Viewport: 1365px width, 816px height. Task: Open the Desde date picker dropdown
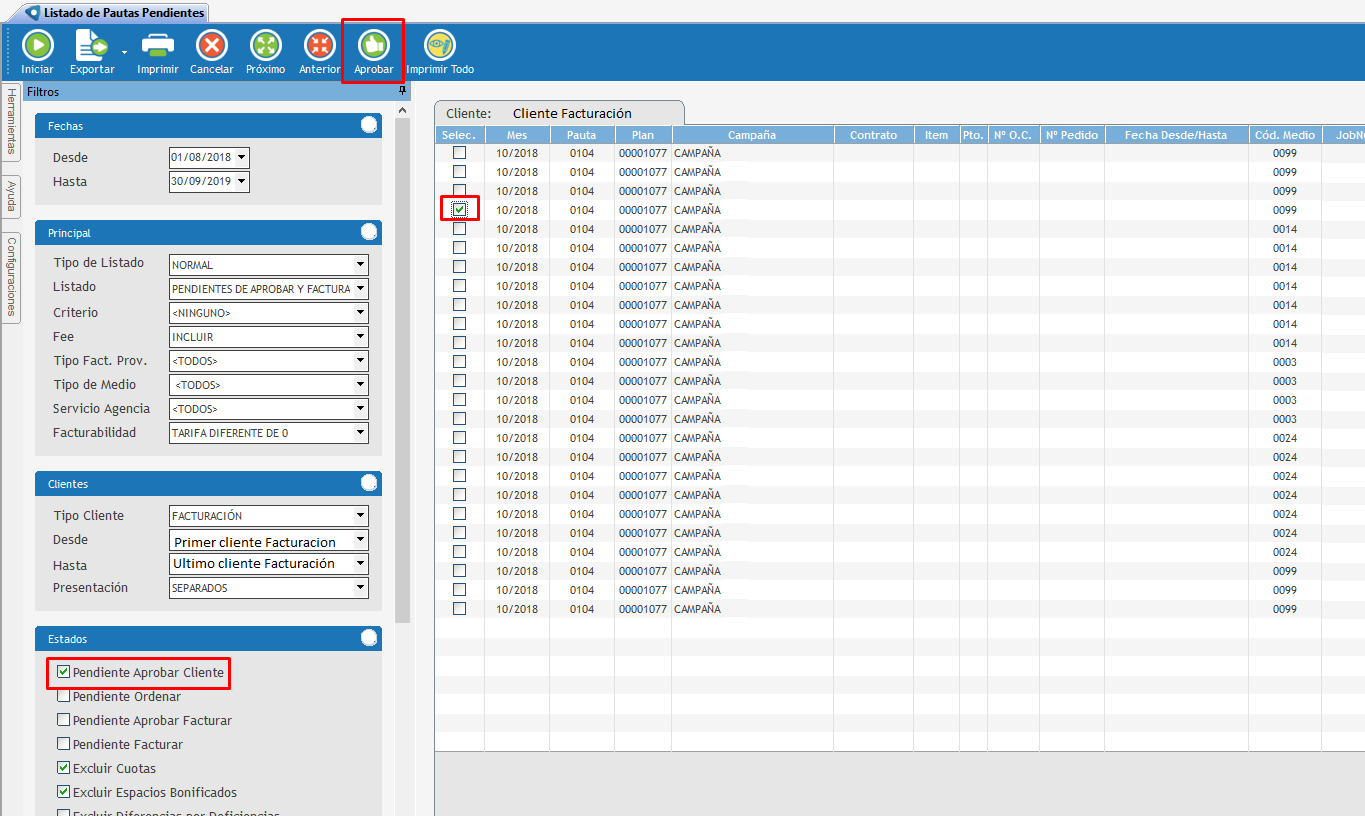(x=241, y=158)
